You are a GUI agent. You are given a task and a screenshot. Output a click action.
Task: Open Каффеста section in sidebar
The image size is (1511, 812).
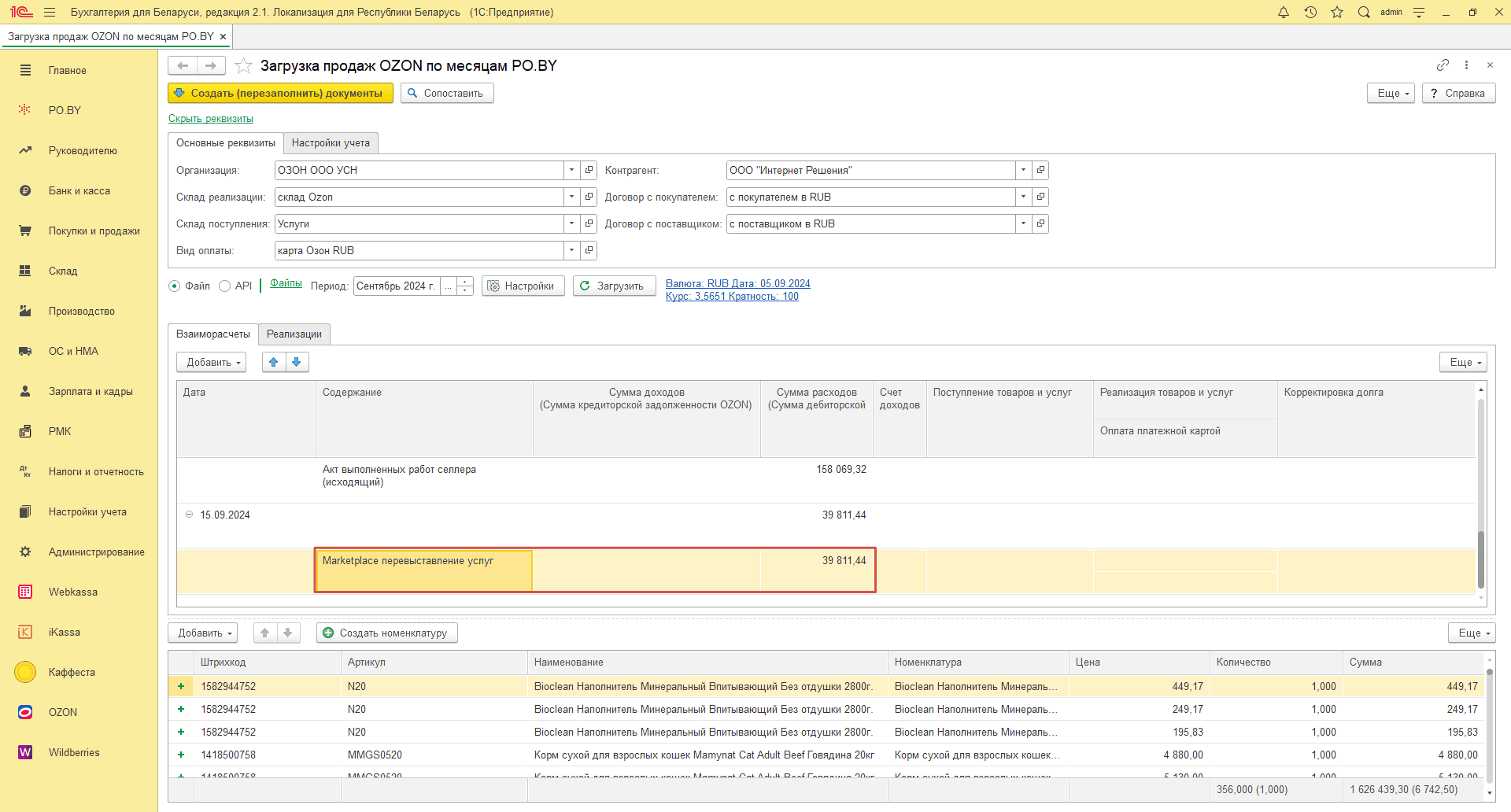[72, 672]
